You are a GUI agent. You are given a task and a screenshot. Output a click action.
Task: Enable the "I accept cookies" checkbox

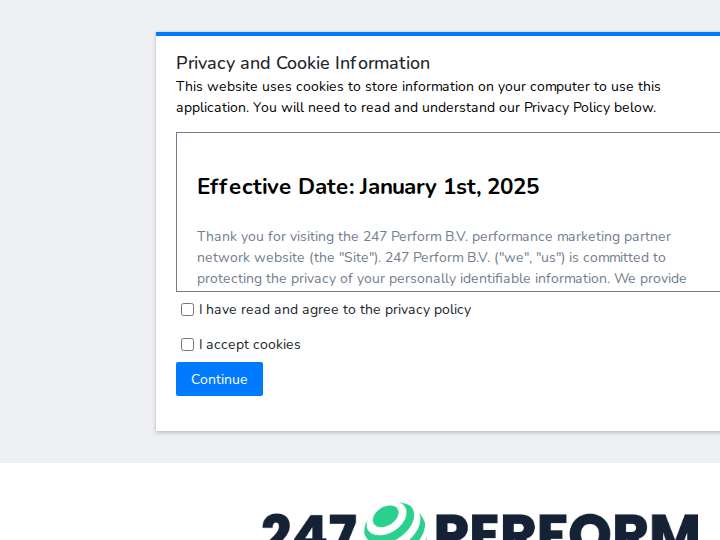click(x=187, y=345)
